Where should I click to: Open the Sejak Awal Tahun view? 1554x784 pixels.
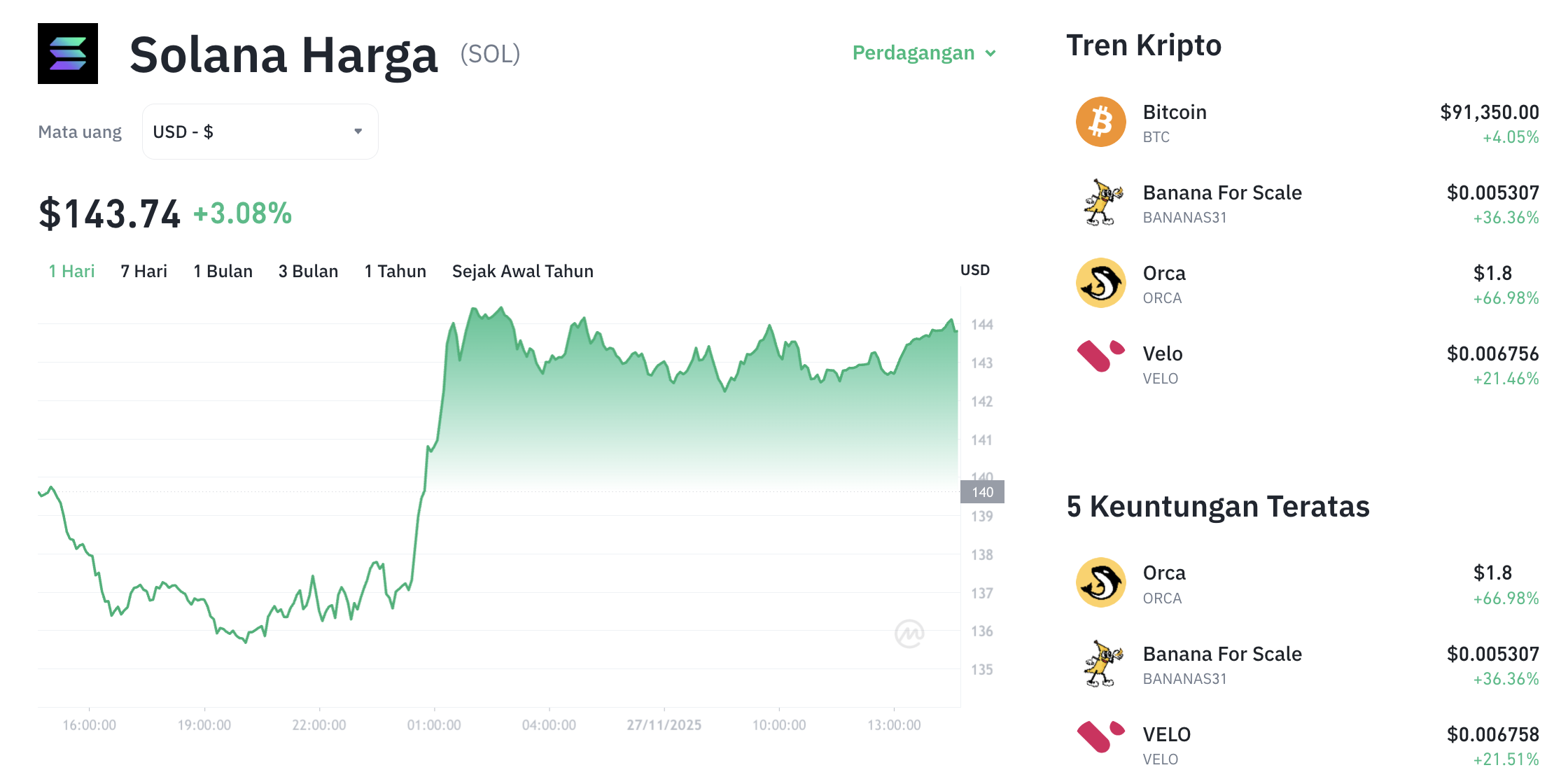point(523,271)
